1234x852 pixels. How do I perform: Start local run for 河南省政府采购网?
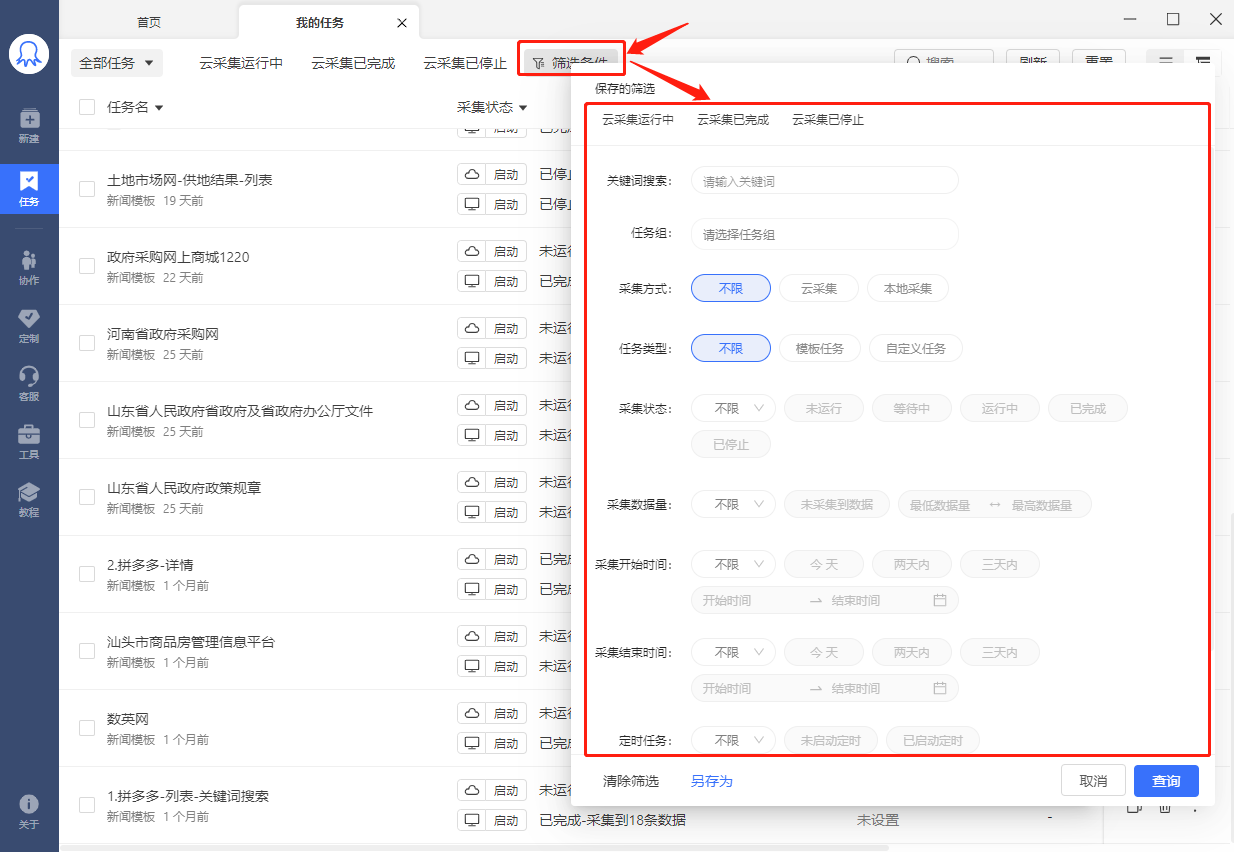(493, 358)
